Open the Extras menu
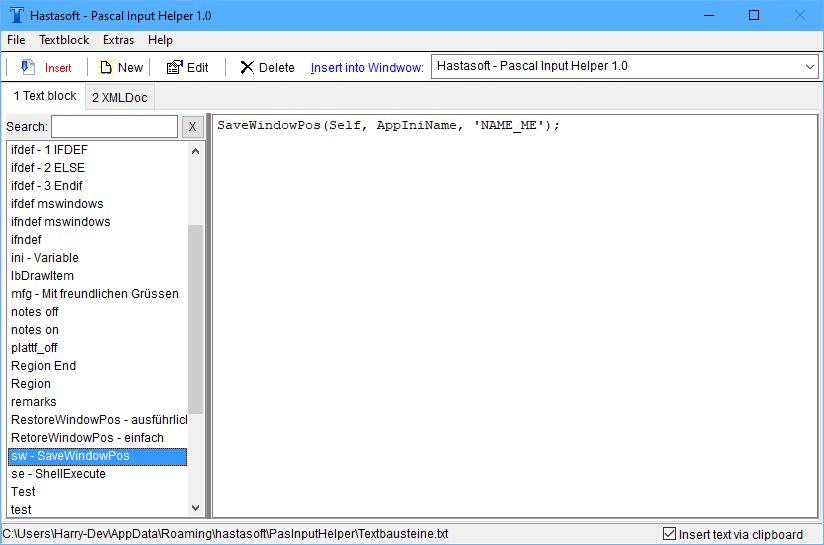This screenshot has height=545, width=824. pos(118,40)
